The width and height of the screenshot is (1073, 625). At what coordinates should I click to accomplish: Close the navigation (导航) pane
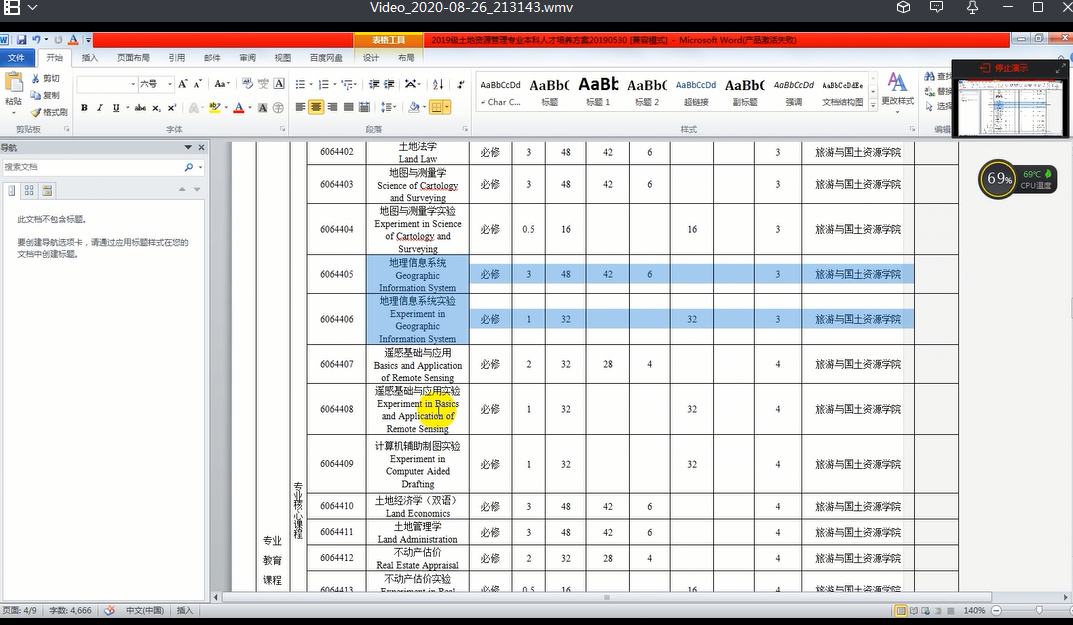click(x=201, y=147)
